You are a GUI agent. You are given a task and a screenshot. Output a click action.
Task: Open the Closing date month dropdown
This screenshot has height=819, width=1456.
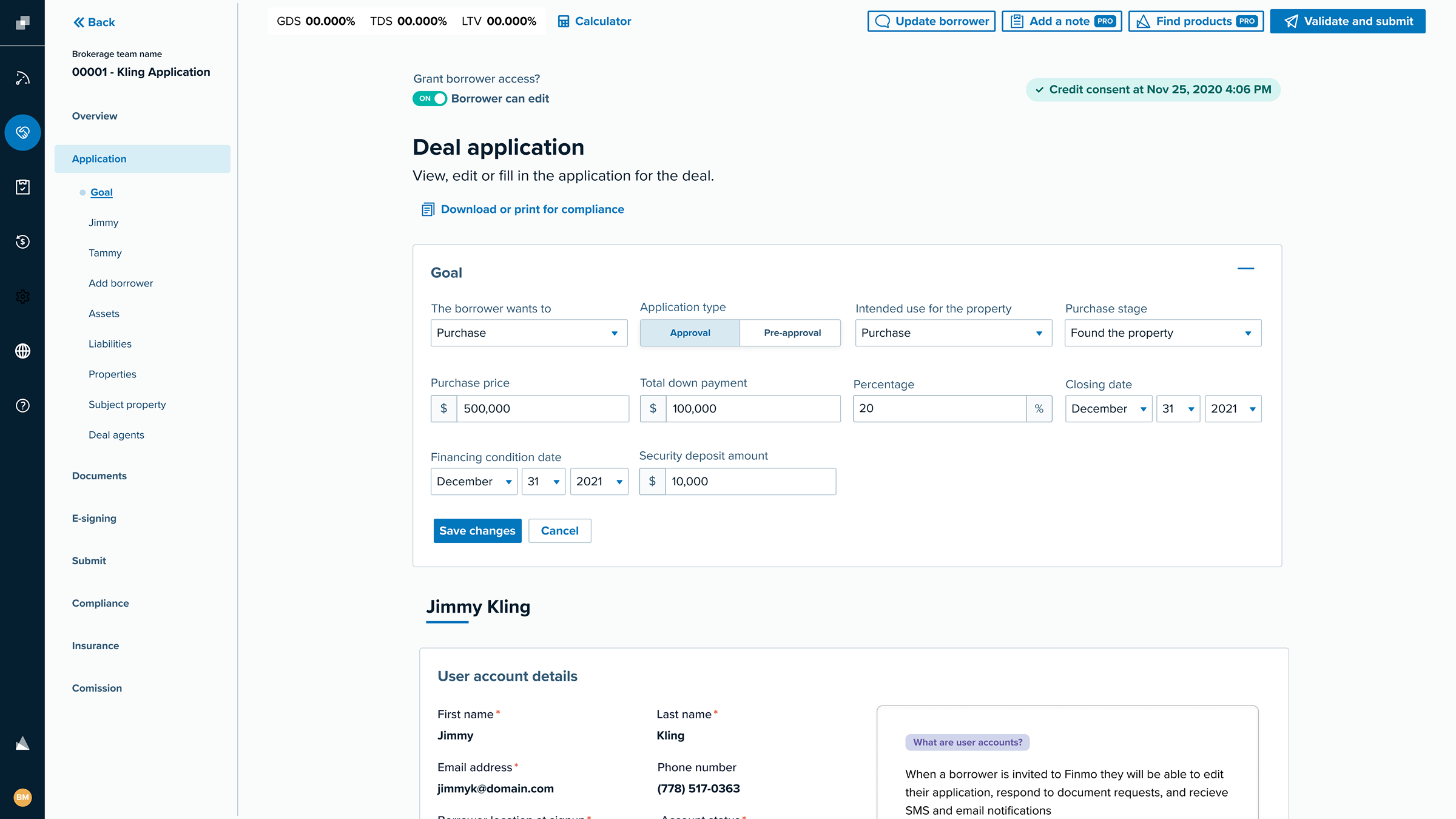pos(1108,409)
